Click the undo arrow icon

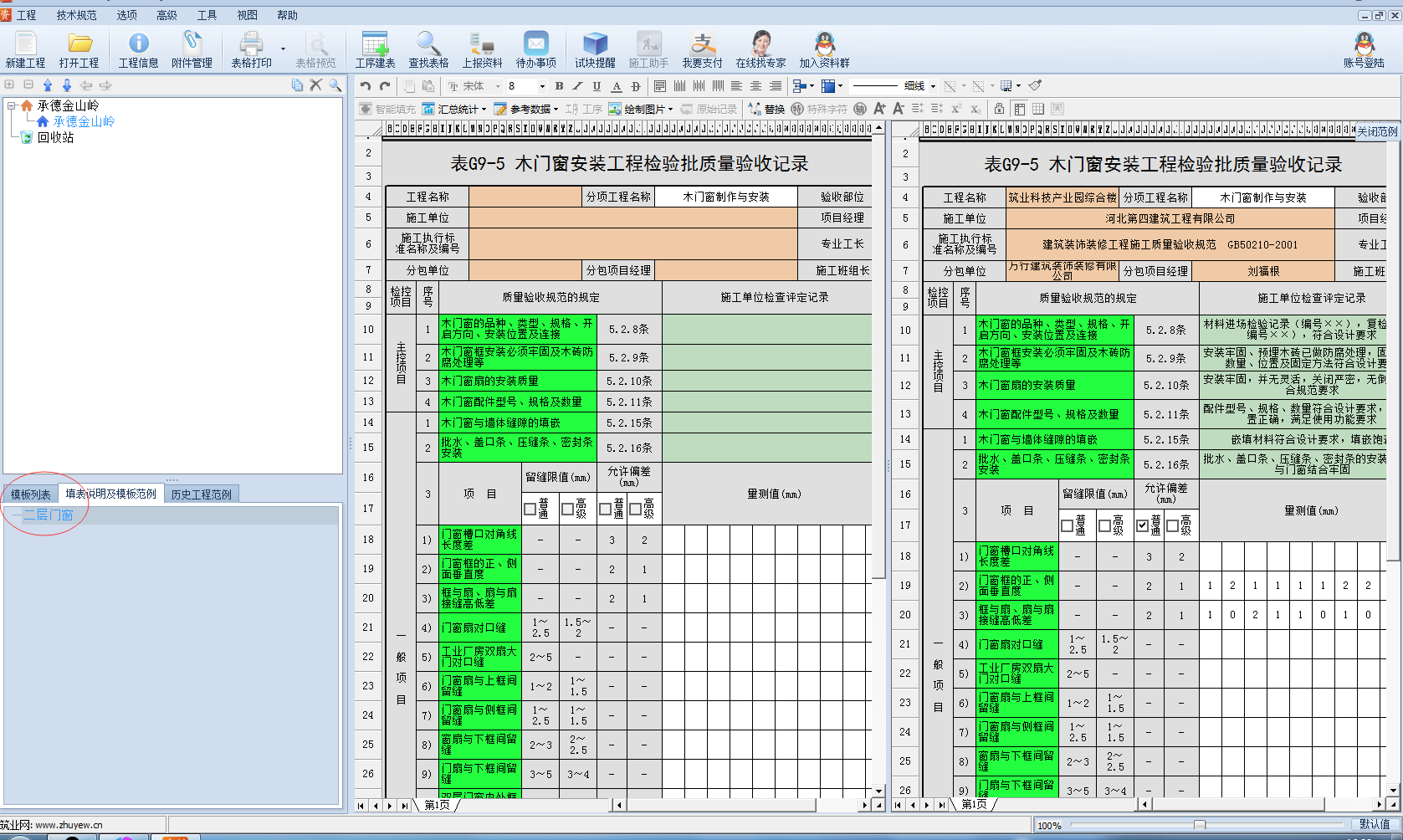pos(366,86)
